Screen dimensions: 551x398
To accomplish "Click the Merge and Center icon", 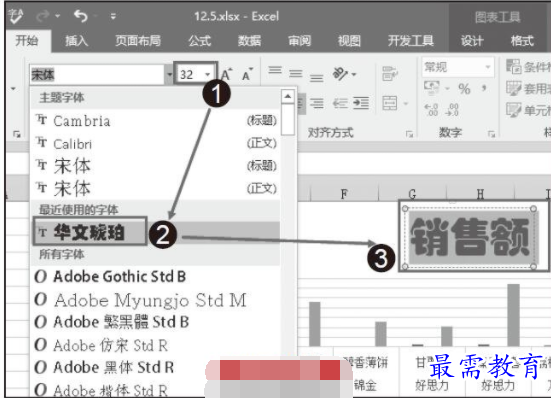I will [x=390, y=103].
